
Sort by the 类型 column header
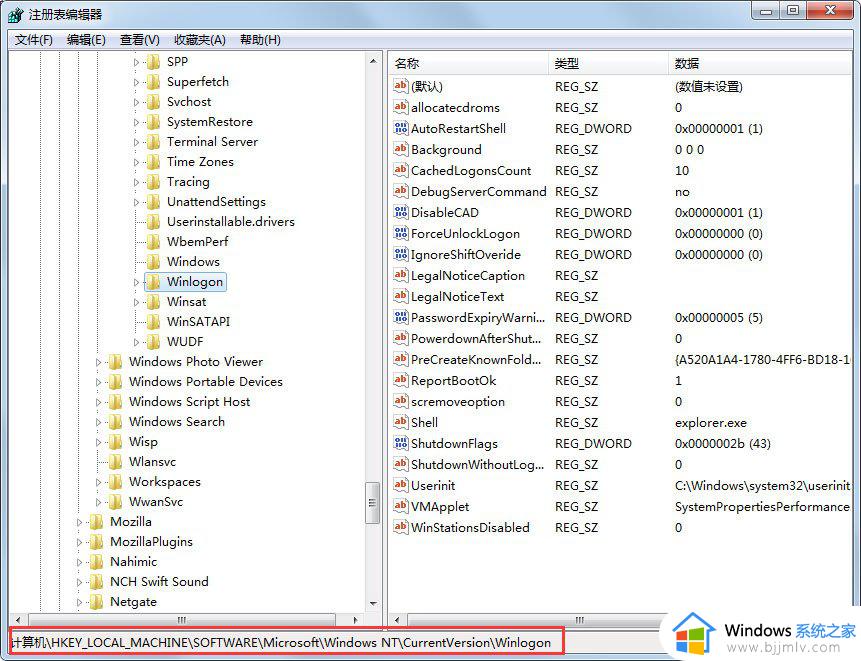[x=608, y=63]
